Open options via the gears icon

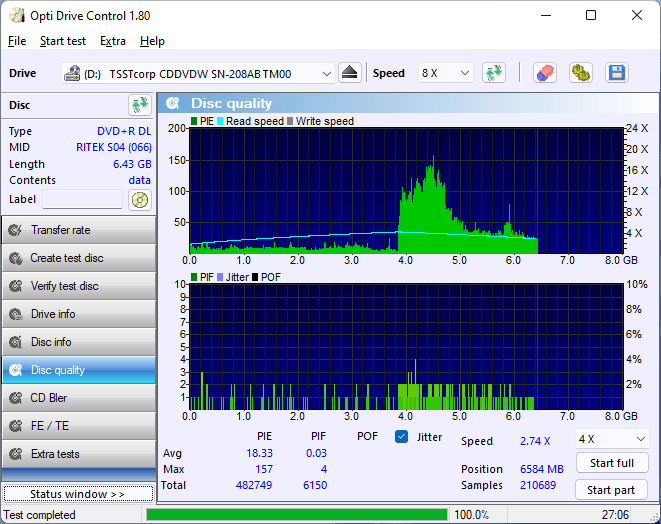(x=580, y=73)
